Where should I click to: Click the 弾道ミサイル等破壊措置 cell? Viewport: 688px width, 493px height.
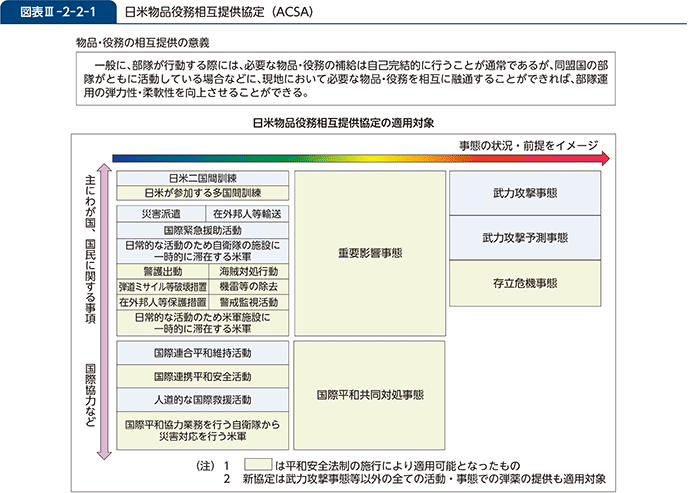[x=160, y=286]
